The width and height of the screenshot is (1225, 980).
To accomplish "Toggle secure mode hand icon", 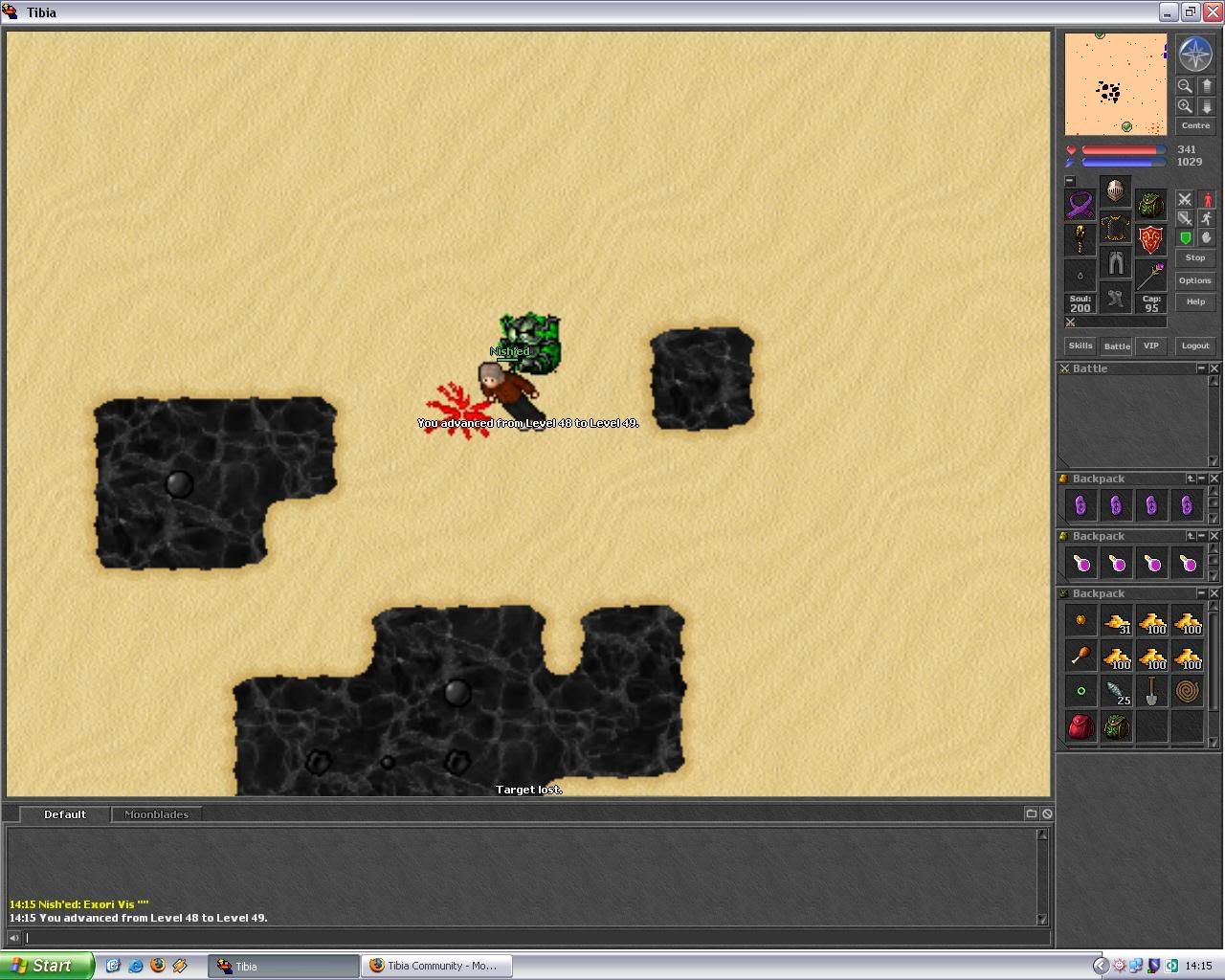I will (x=1207, y=237).
